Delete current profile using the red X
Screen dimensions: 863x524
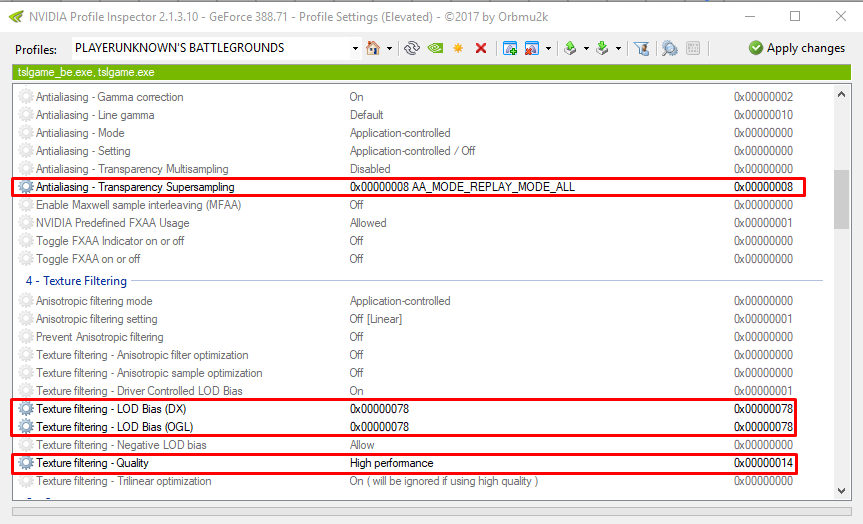coord(481,48)
